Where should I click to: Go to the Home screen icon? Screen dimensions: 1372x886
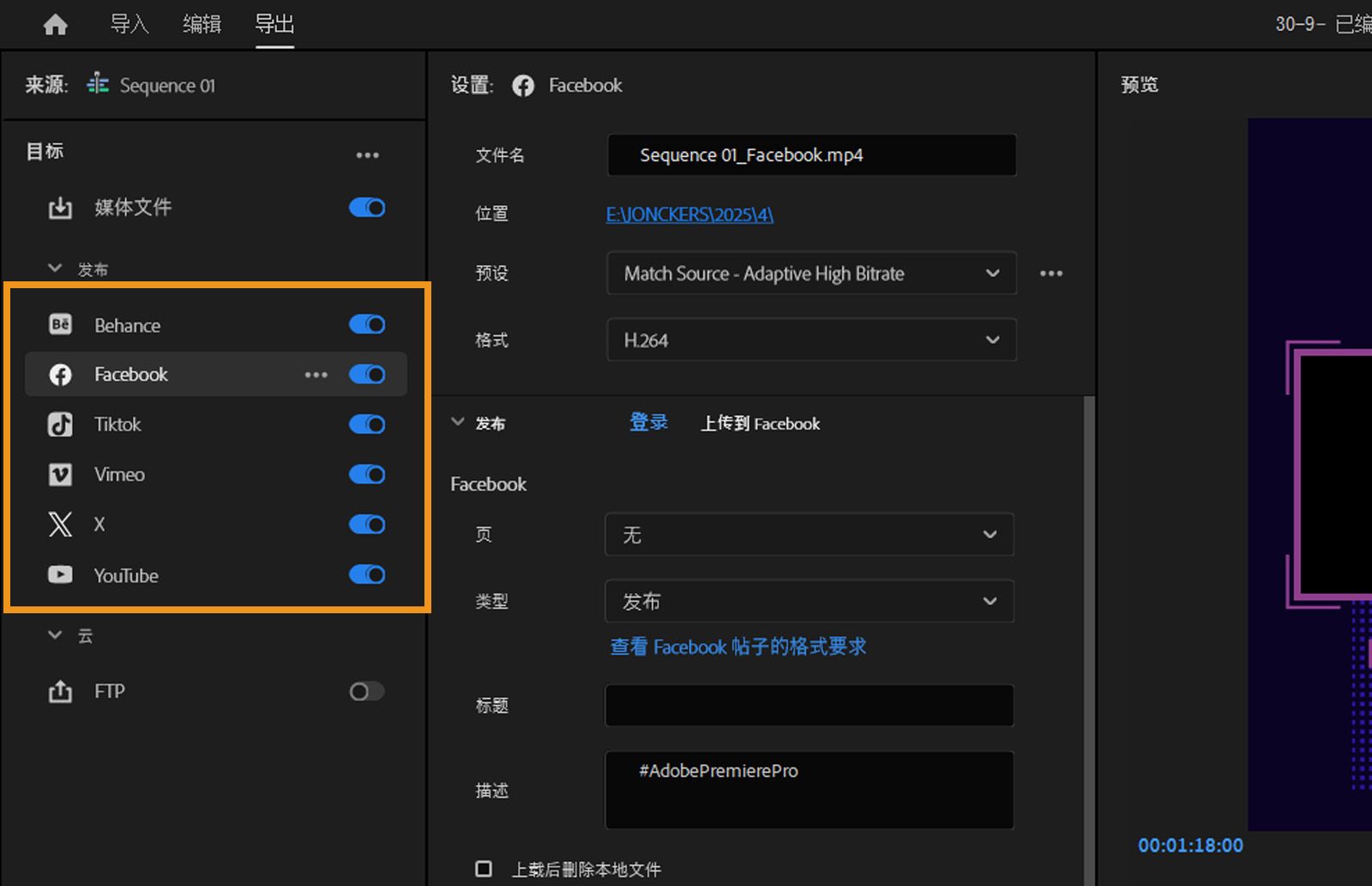click(x=56, y=25)
